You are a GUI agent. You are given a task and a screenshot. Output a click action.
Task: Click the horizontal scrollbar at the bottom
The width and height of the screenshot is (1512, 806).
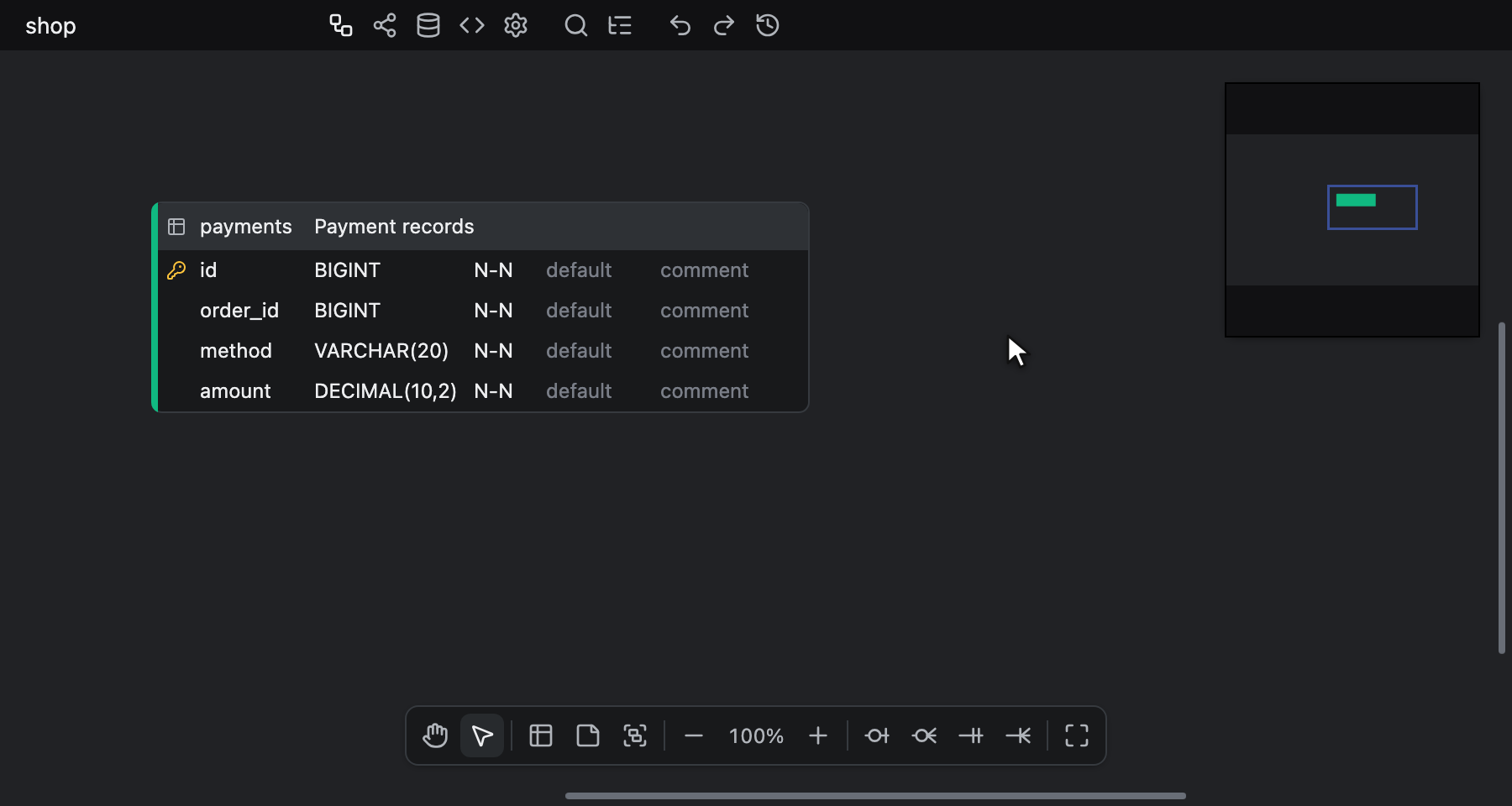pos(875,795)
